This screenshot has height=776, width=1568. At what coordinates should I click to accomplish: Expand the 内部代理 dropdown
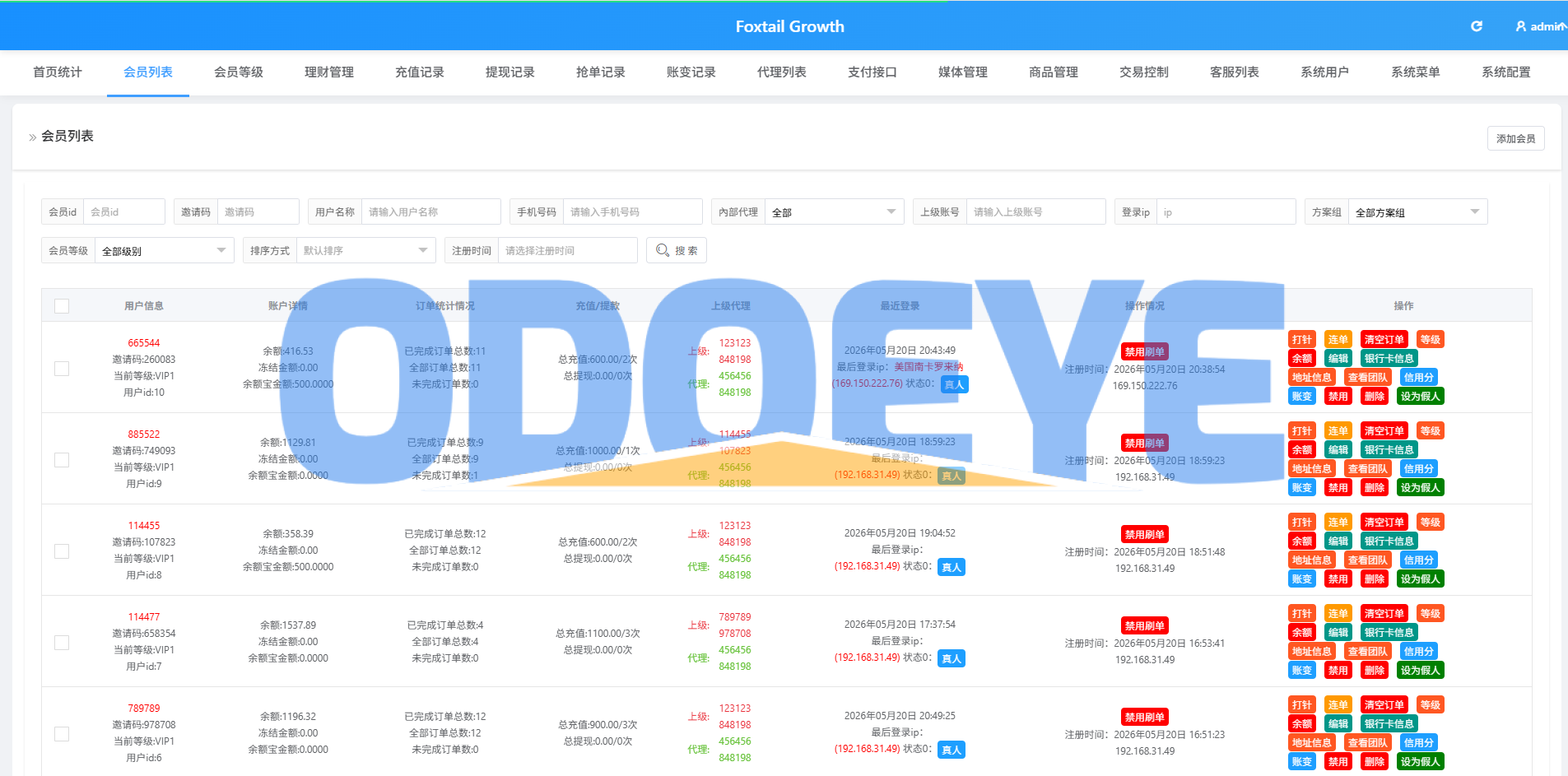point(834,212)
